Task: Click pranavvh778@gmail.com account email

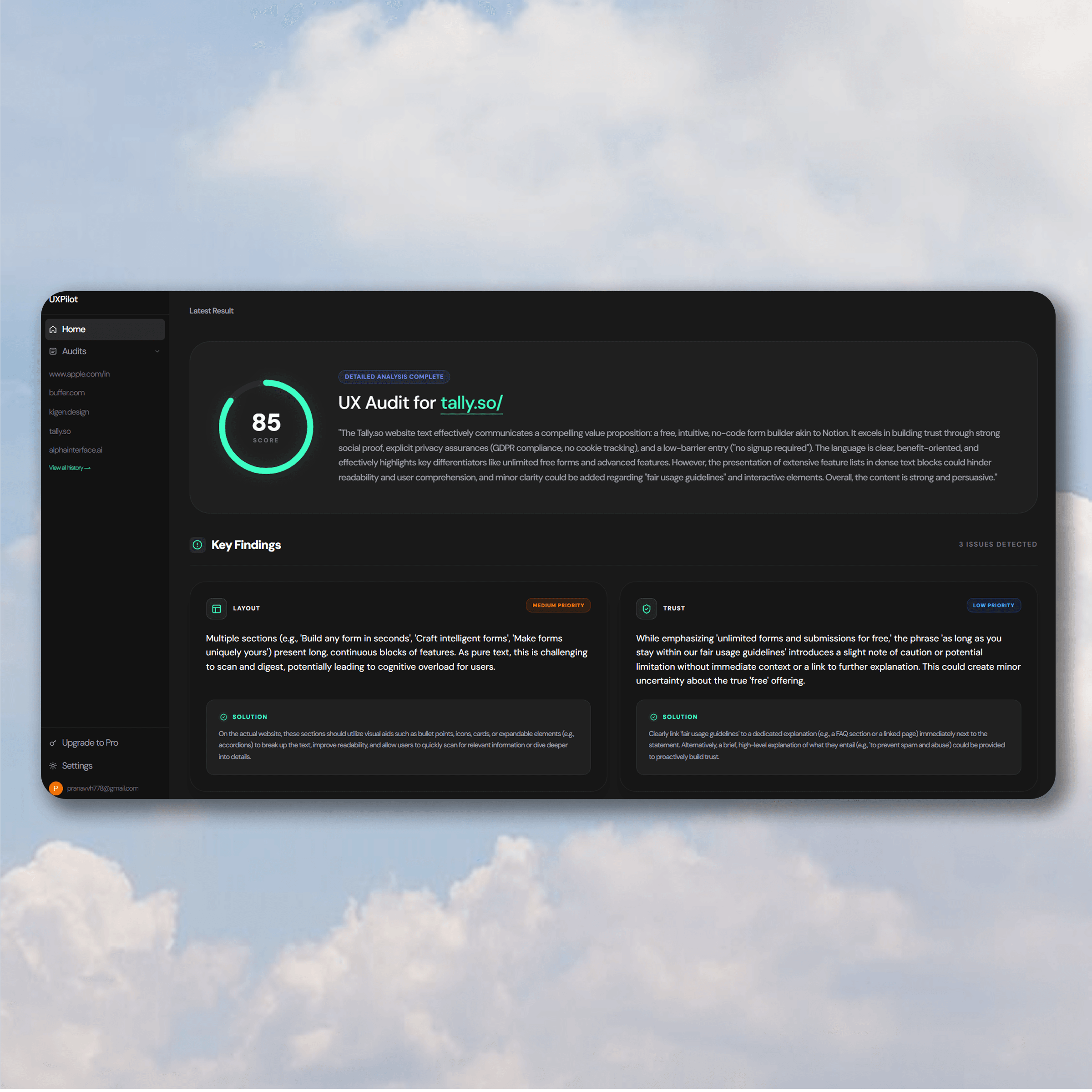Action: click(103, 789)
